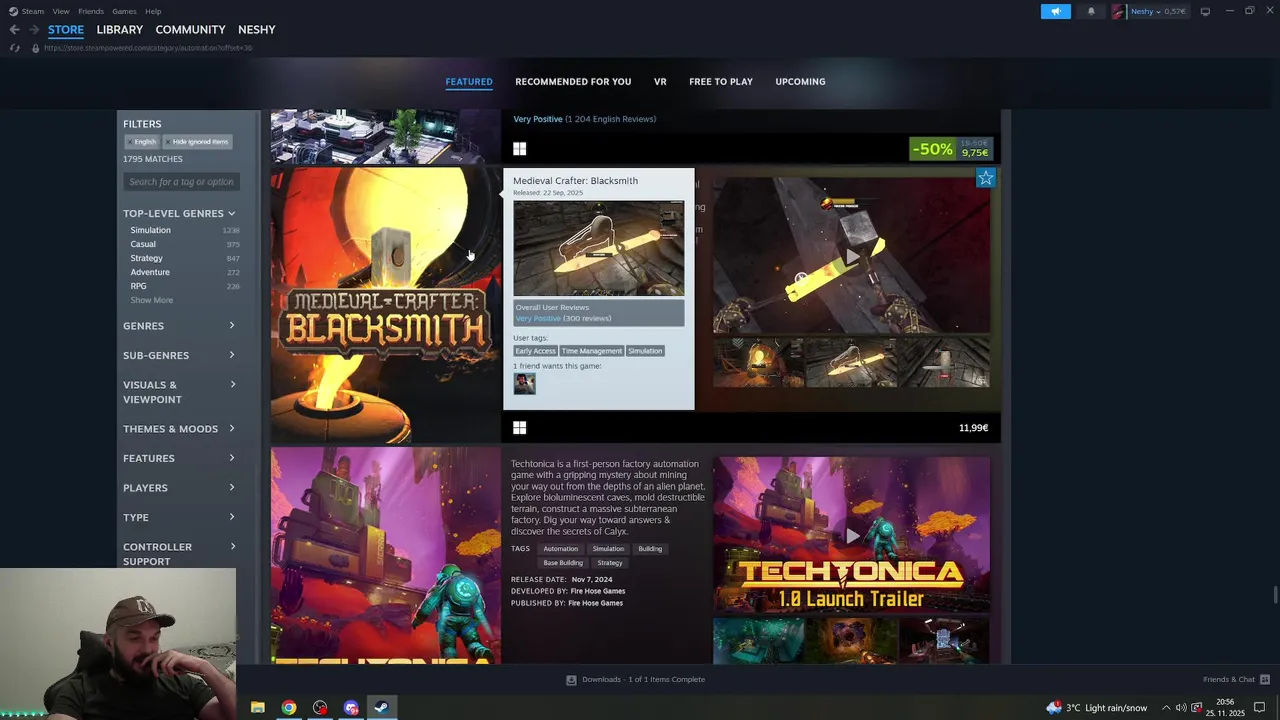Collapse the Top-Level Genres section
The width and height of the screenshot is (1280, 720).
point(179,213)
